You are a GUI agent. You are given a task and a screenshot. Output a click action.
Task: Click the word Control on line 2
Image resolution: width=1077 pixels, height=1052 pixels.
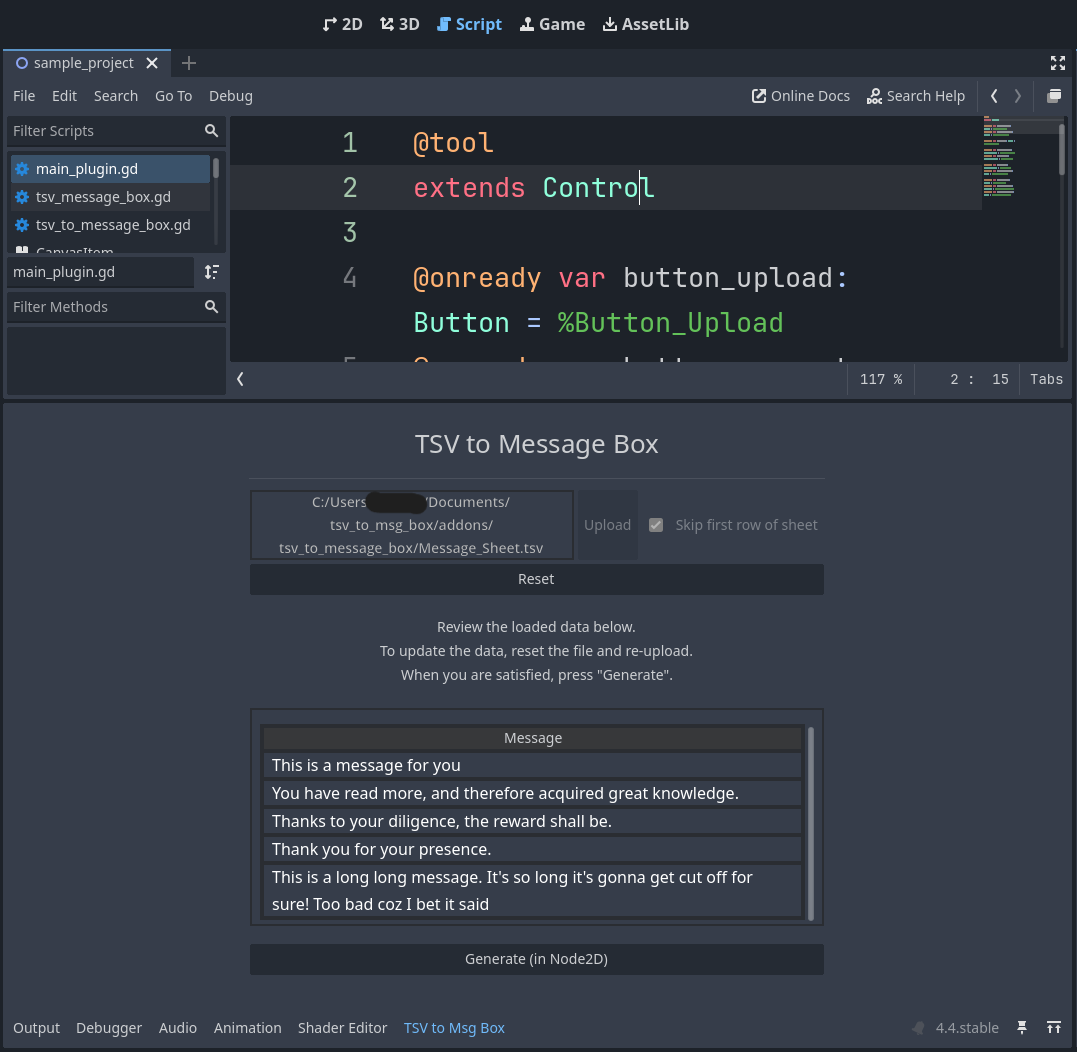click(598, 187)
